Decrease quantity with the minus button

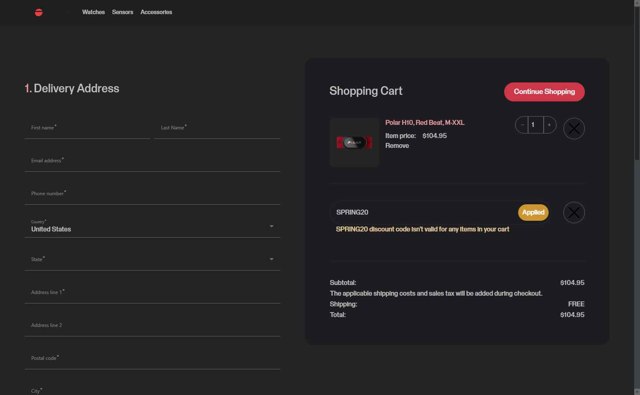pos(522,125)
